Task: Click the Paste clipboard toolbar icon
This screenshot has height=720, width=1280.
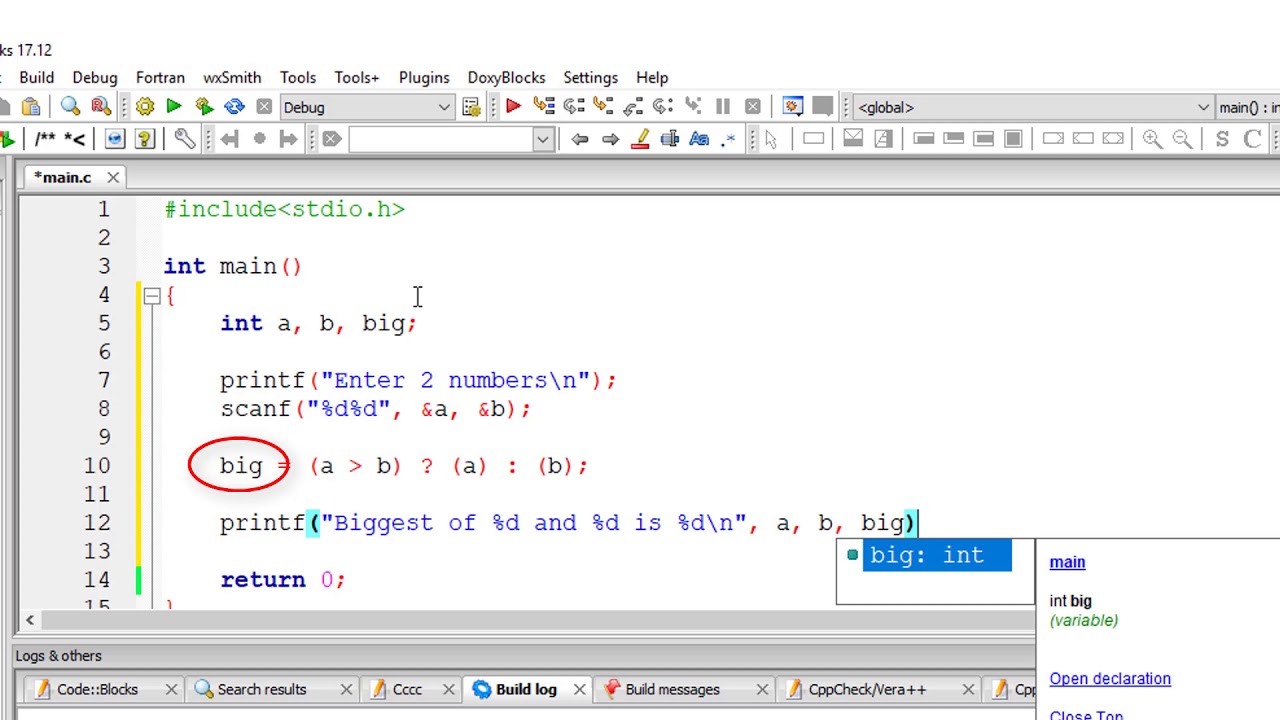Action: pos(31,107)
